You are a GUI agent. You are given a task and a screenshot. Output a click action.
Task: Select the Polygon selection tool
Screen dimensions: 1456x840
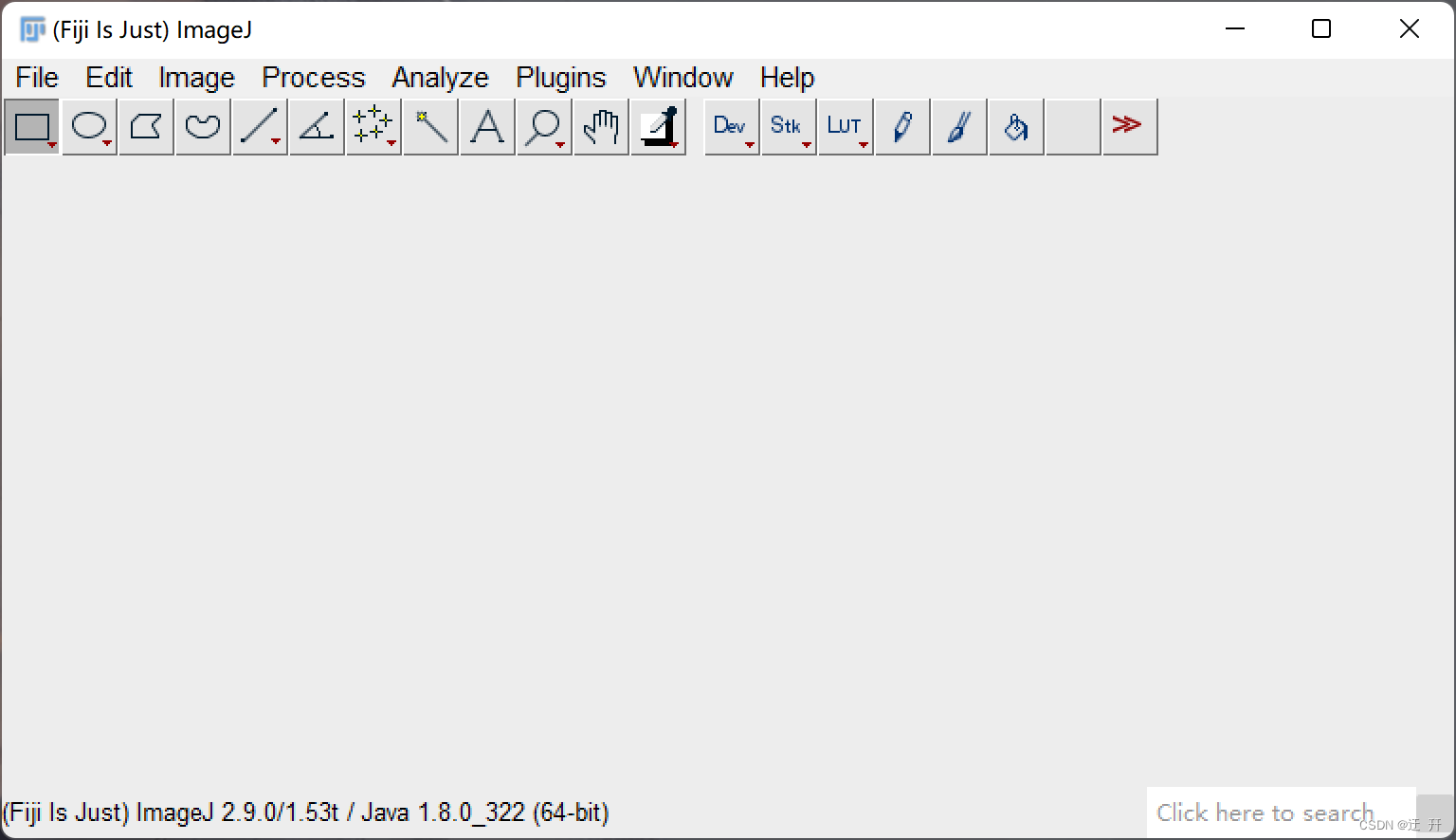coord(146,126)
